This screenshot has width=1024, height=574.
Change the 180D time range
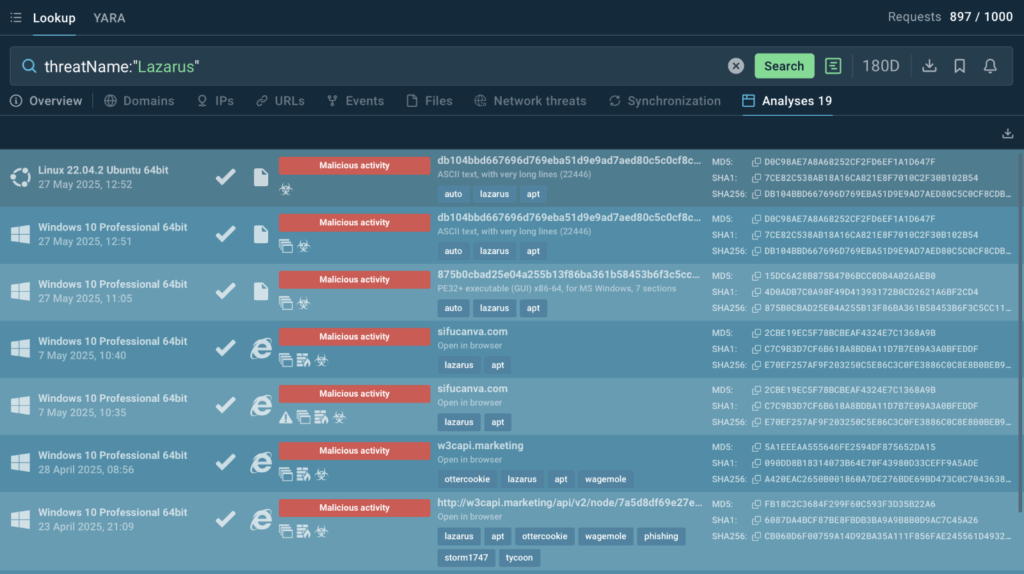(880, 66)
